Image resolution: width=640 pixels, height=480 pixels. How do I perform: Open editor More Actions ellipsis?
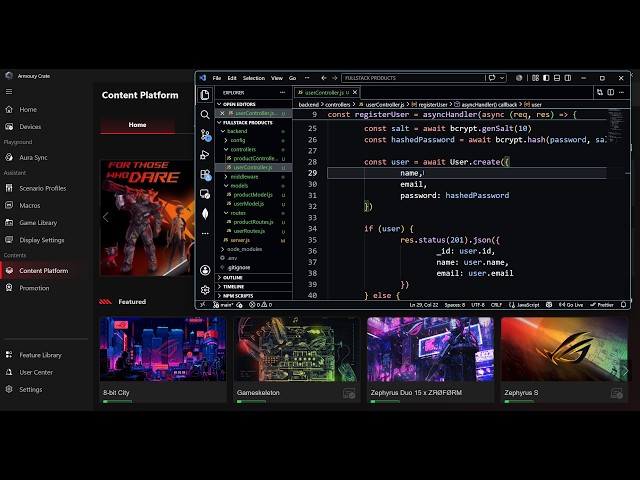coord(621,93)
